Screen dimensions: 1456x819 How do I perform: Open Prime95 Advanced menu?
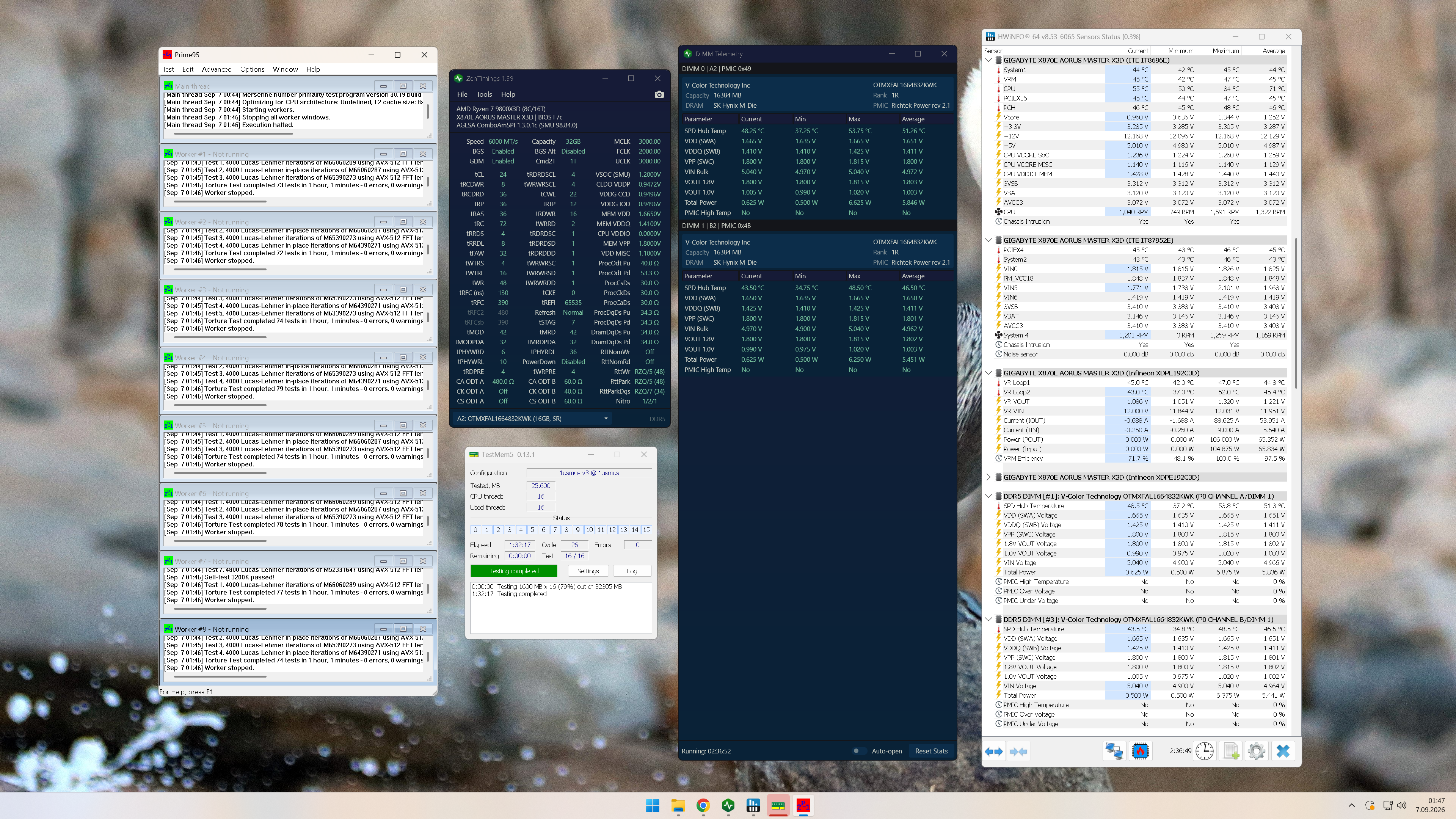217,69
